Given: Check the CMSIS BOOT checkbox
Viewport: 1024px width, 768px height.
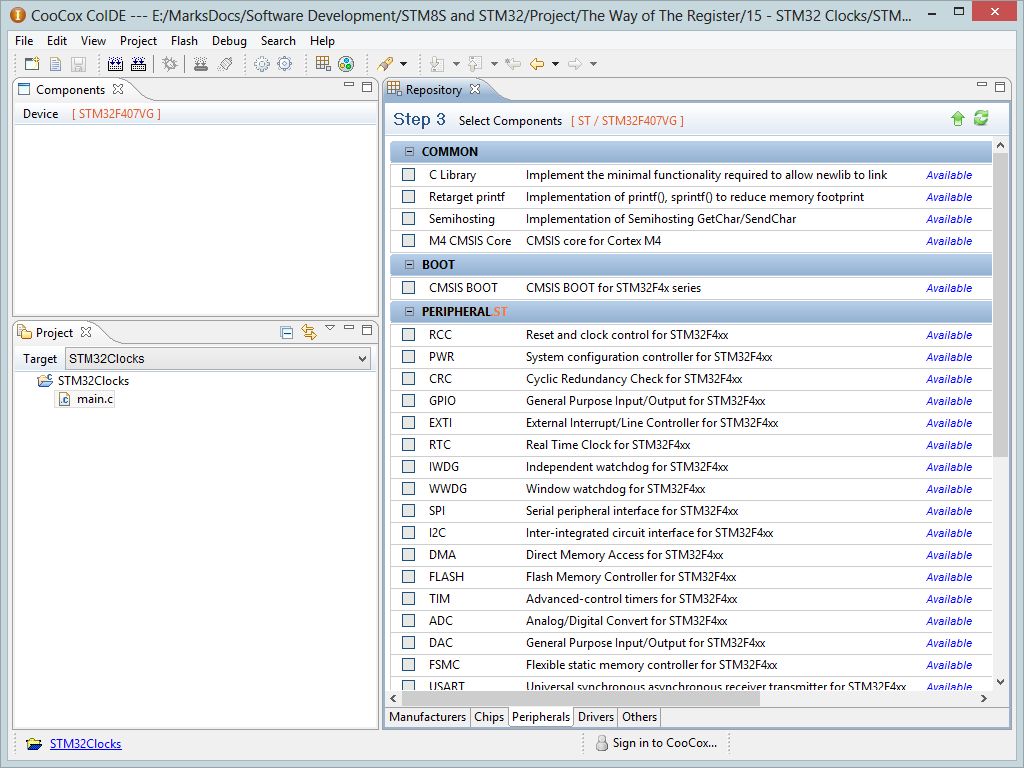Looking at the screenshot, I should tap(409, 287).
